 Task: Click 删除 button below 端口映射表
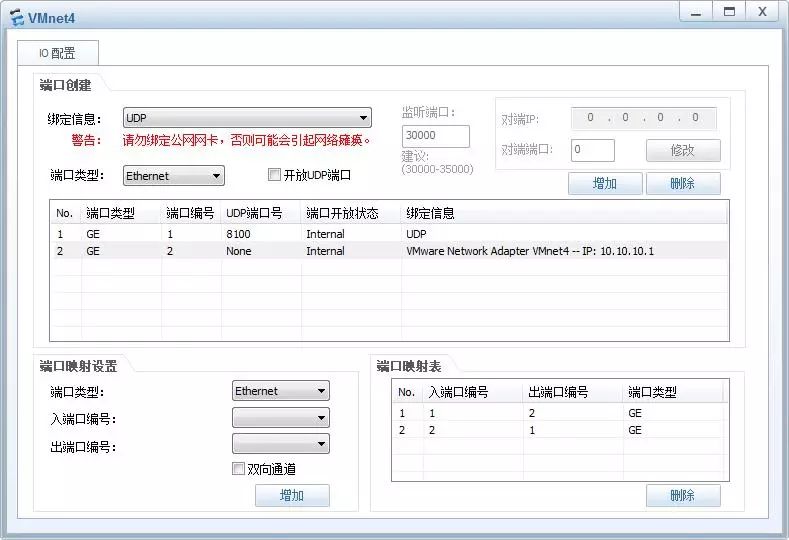point(683,495)
